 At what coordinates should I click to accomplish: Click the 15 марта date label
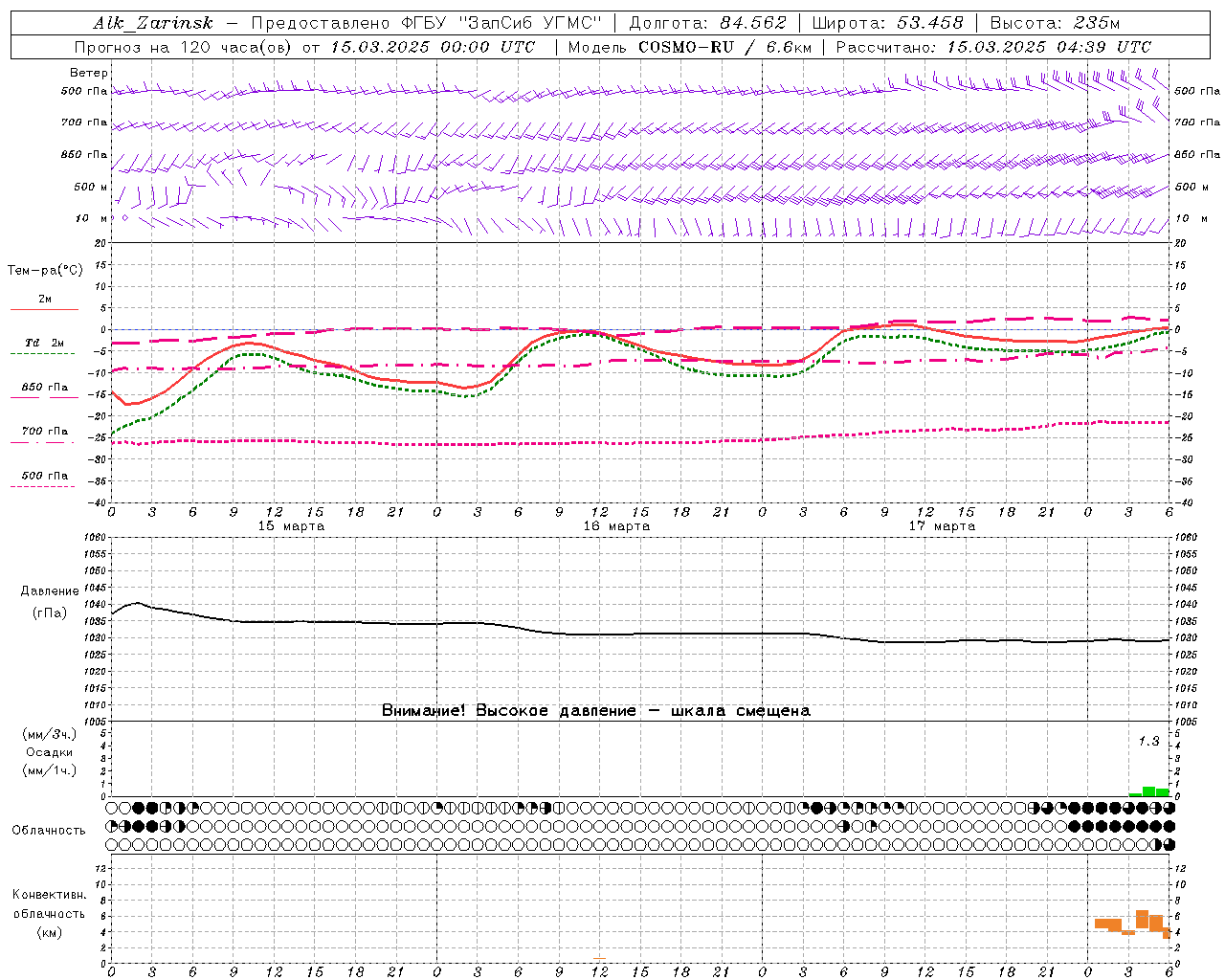291,526
